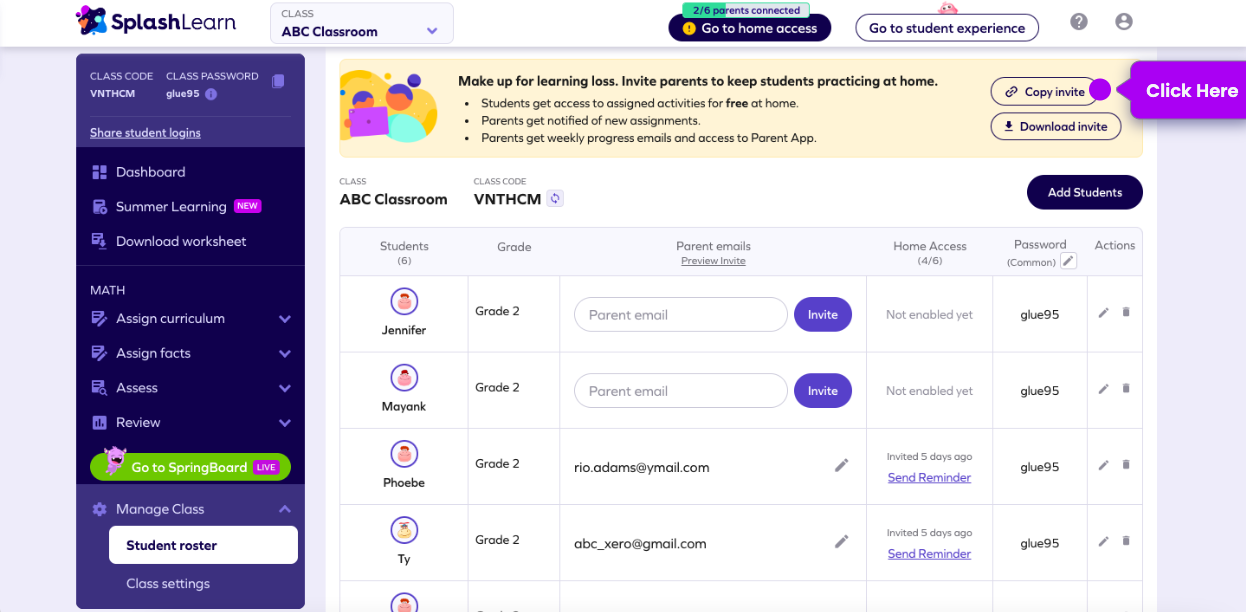Collapse the Manage Class section
This screenshot has width=1246, height=612.
(284, 509)
